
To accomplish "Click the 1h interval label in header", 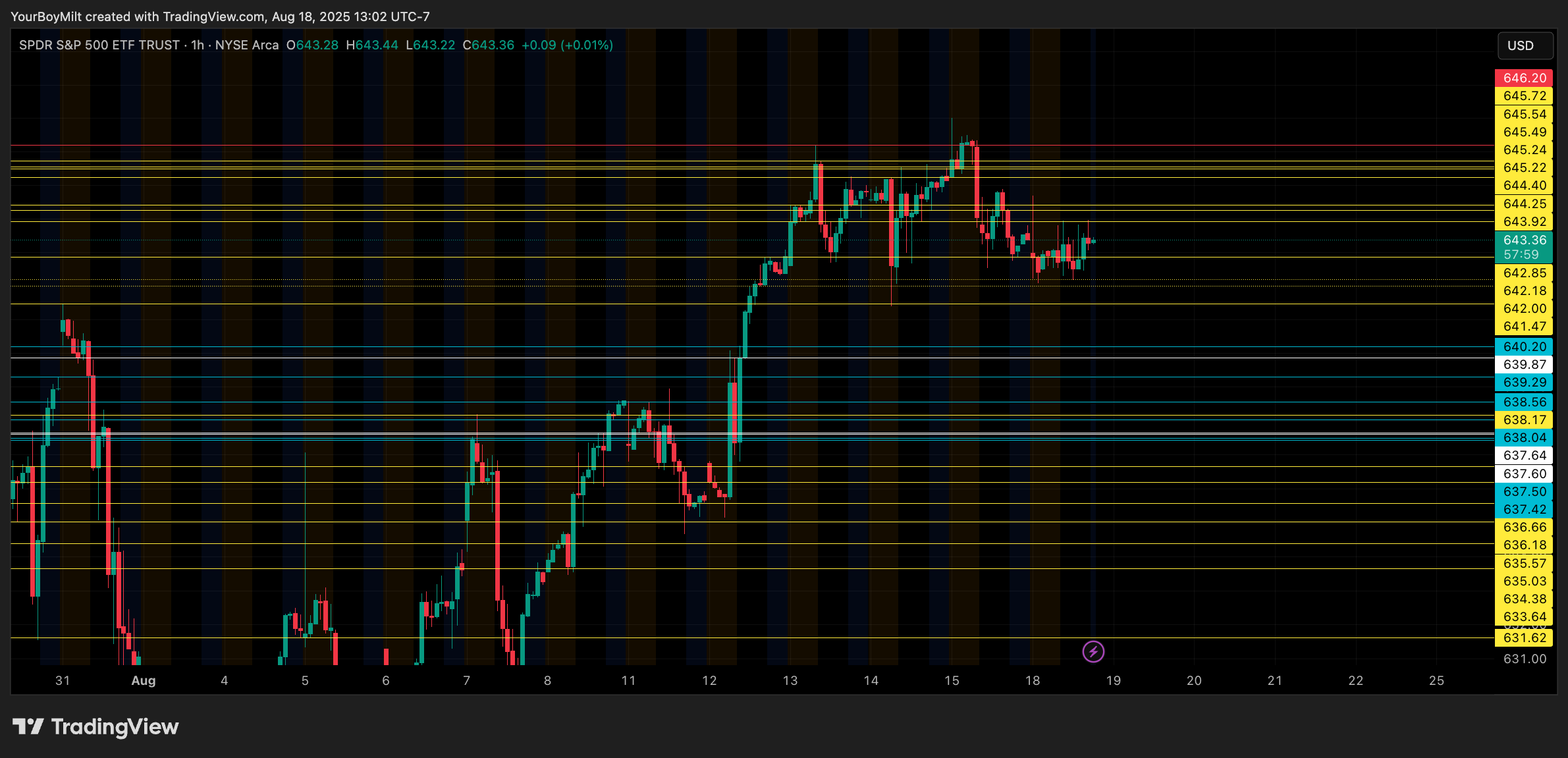I will point(198,45).
